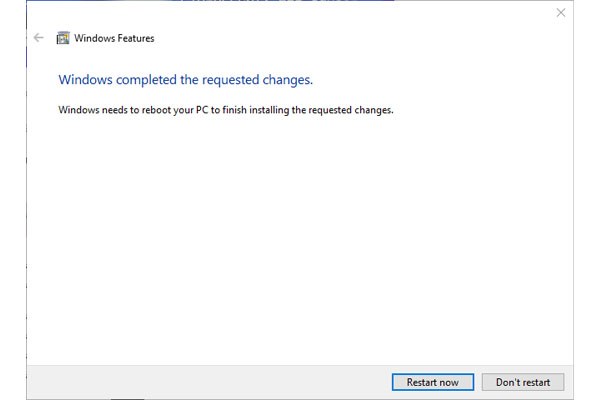This screenshot has height=400, width=600.
Task: Choose Don't restart to postpone reboot
Action: click(523, 382)
